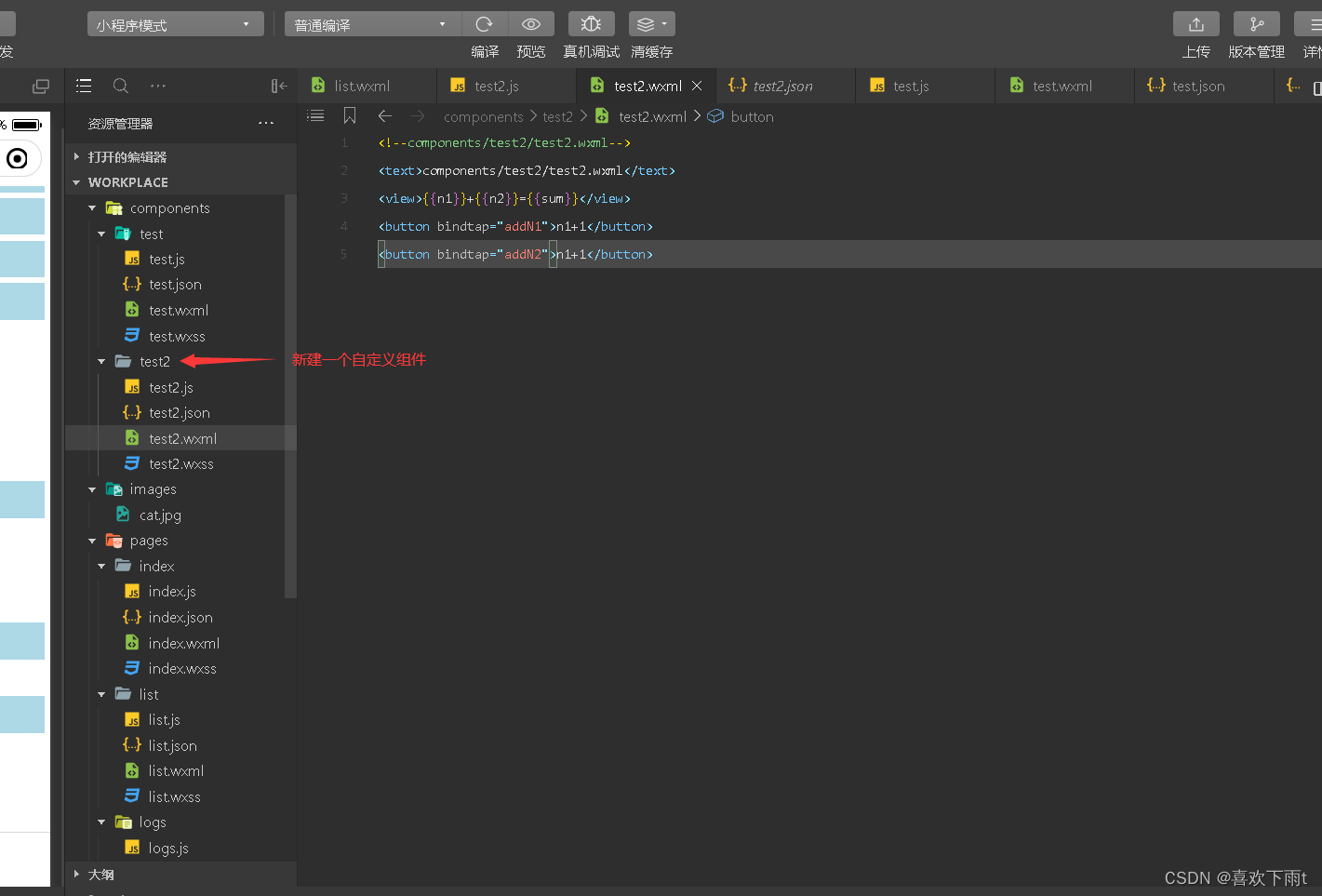1322x896 pixels.
Task: Click the simulator detach window icon
Action: click(41, 86)
